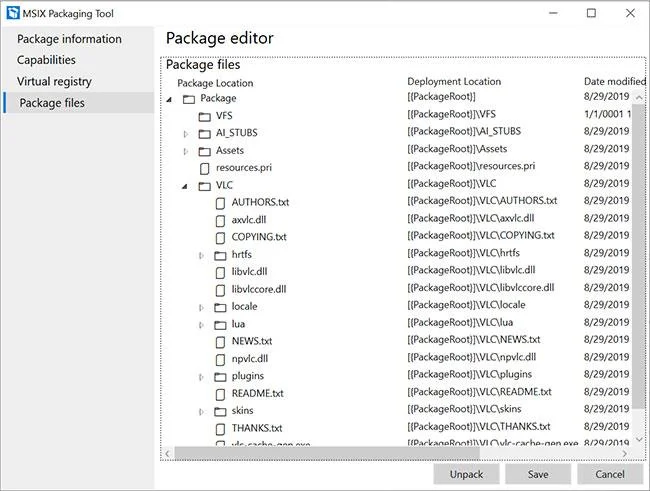Screen dimensions: 650x491
Task: Click the axvlc.dll file icon
Action: click(221, 221)
